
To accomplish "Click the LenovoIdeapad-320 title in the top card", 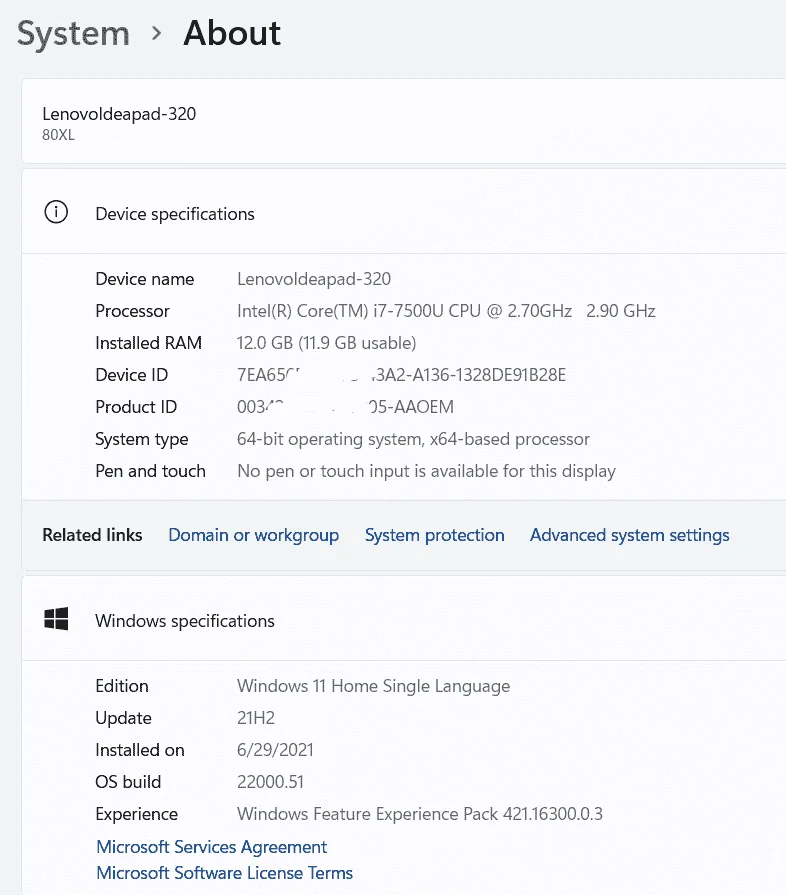I will [x=119, y=114].
